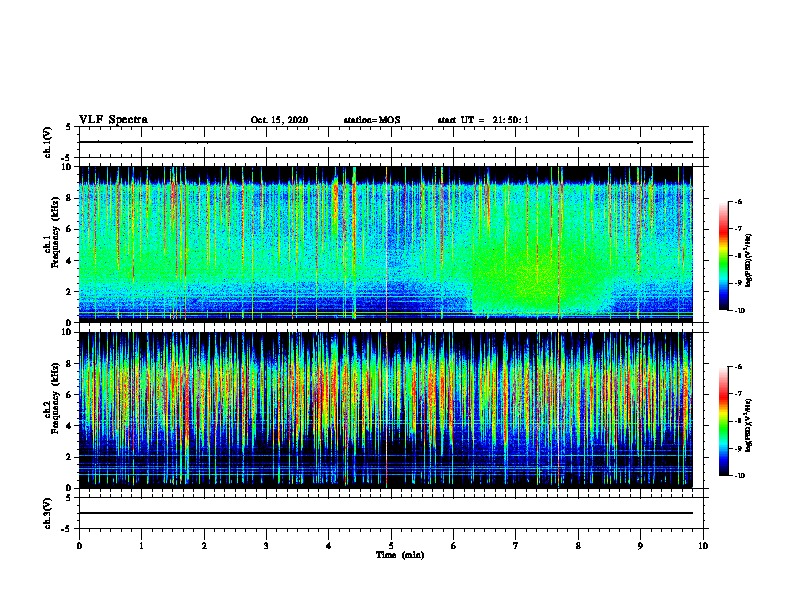Viewport: 792px width, 612px height.
Task: Click "-10" on the ch.2 color scale
Action: [739, 476]
